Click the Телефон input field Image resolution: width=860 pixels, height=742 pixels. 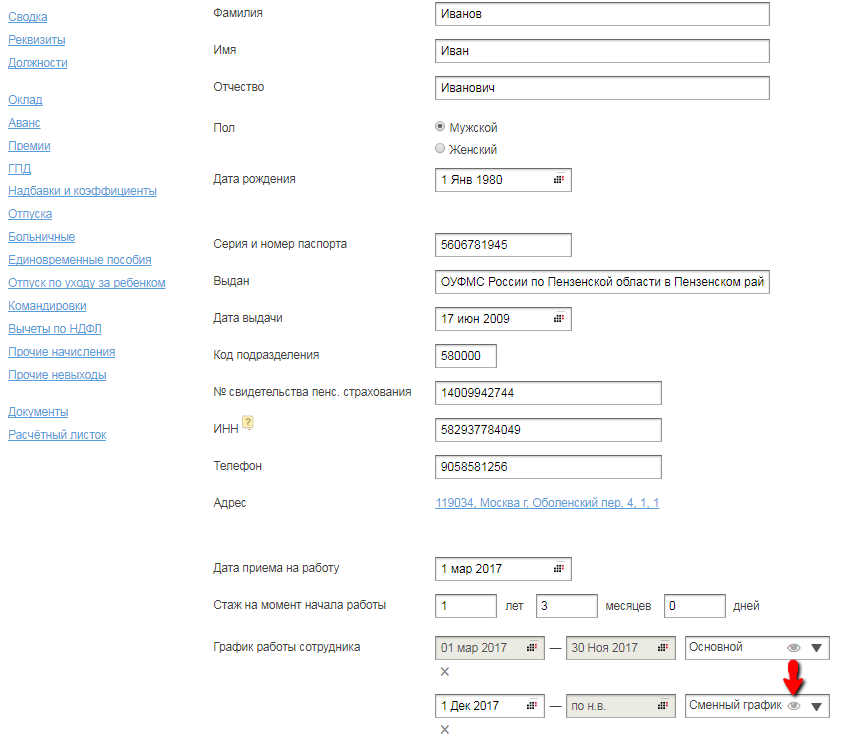(548, 467)
